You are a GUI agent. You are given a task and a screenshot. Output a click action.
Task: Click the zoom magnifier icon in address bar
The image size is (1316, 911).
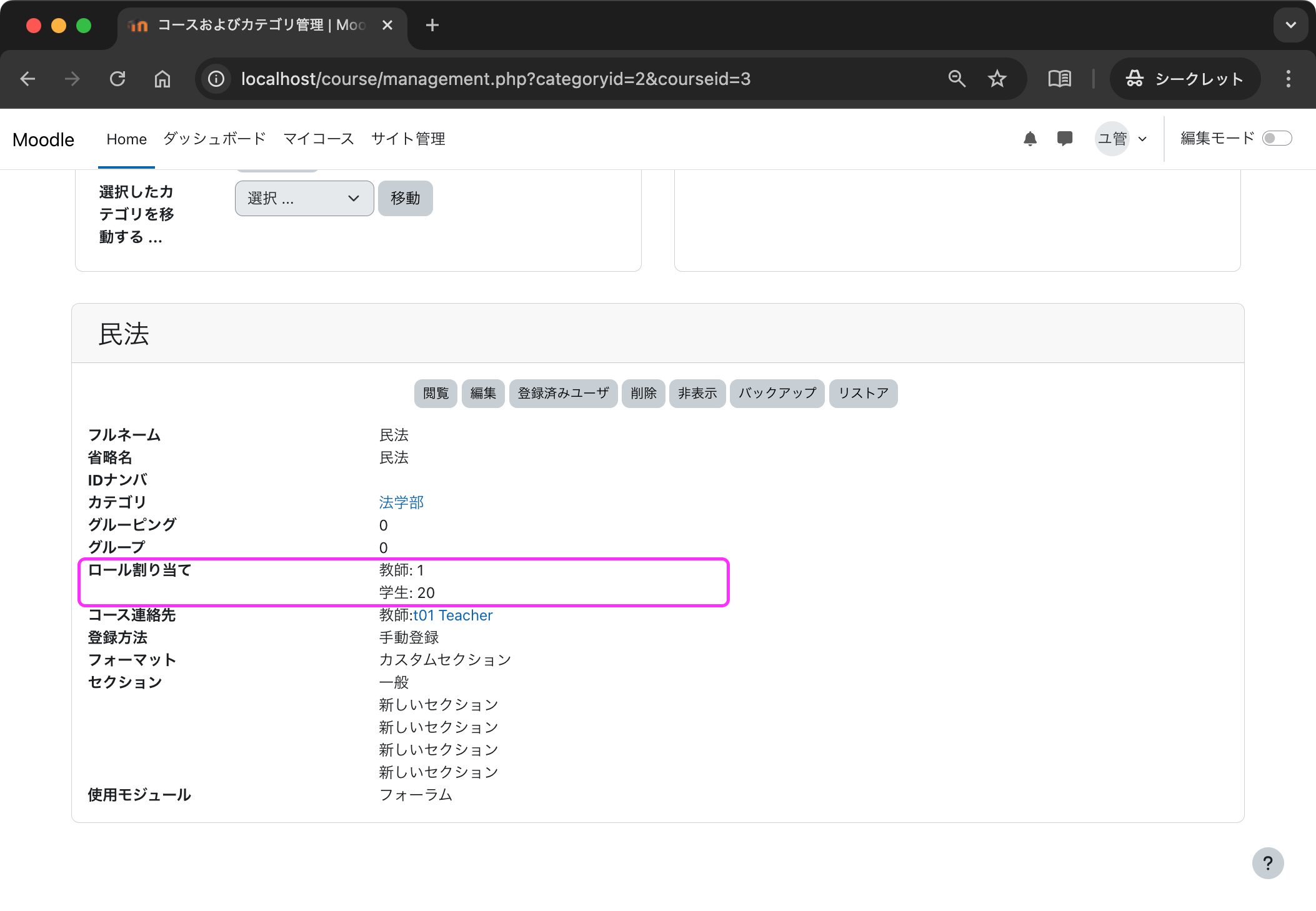tap(957, 79)
